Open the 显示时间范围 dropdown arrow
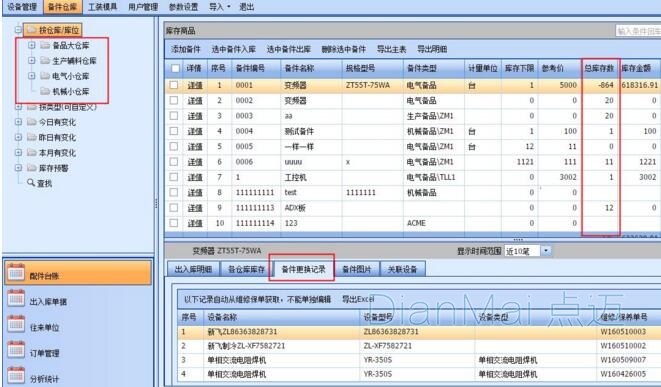This screenshot has width=661, height=387. pyautogui.click(x=546, y=251)
